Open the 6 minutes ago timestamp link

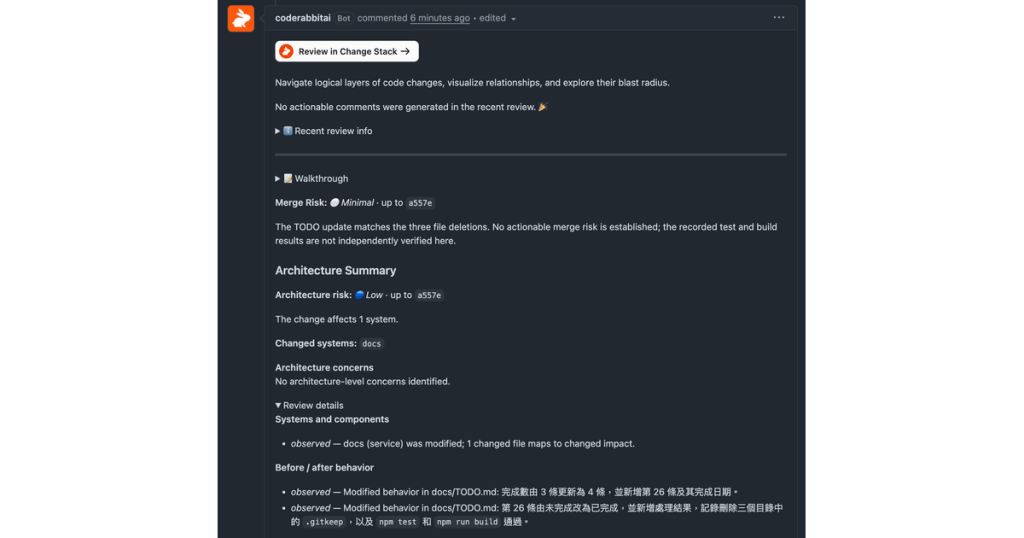tap(440, 18)
